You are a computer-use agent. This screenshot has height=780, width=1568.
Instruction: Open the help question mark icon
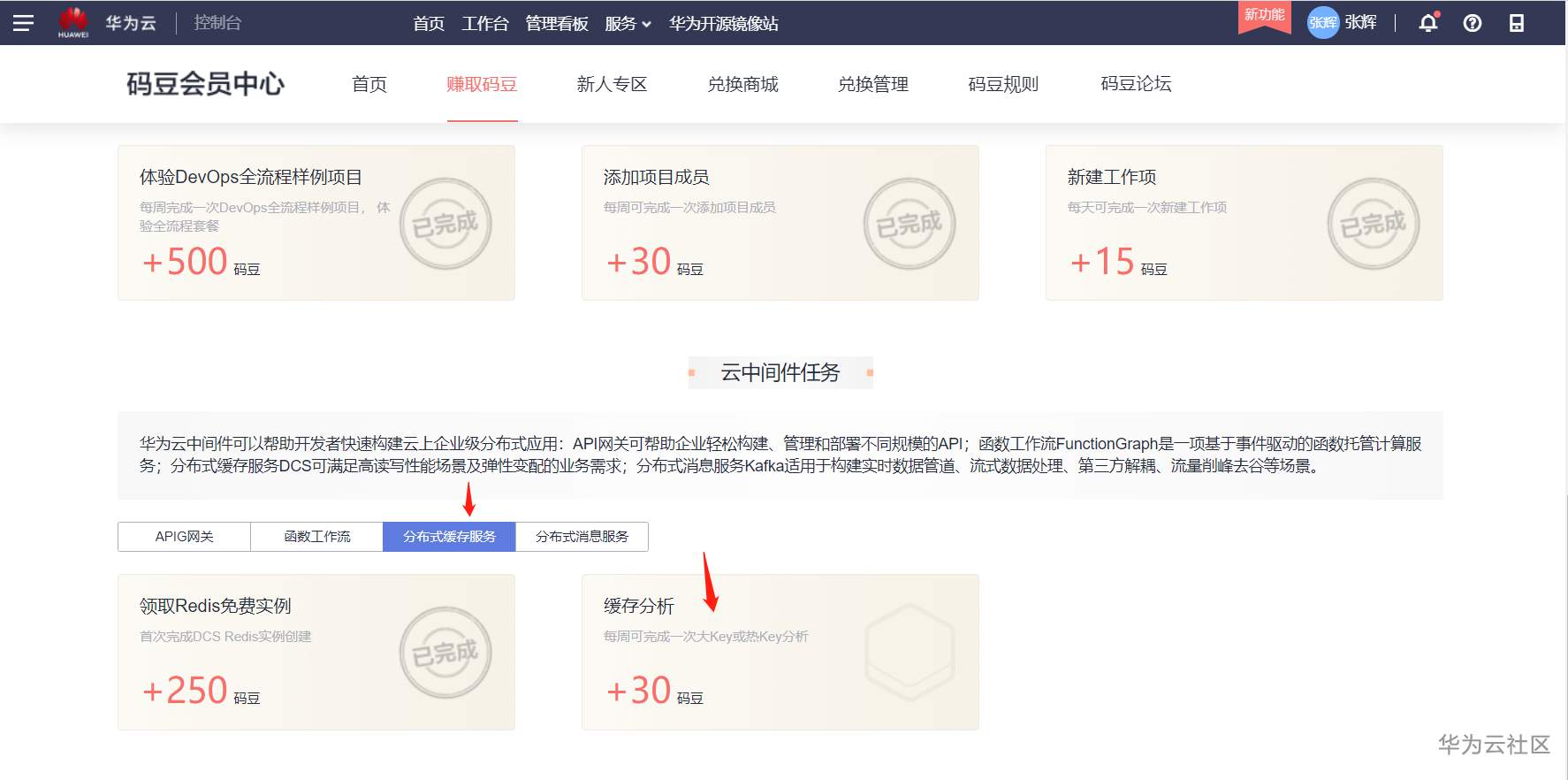tap(1473, 23)
